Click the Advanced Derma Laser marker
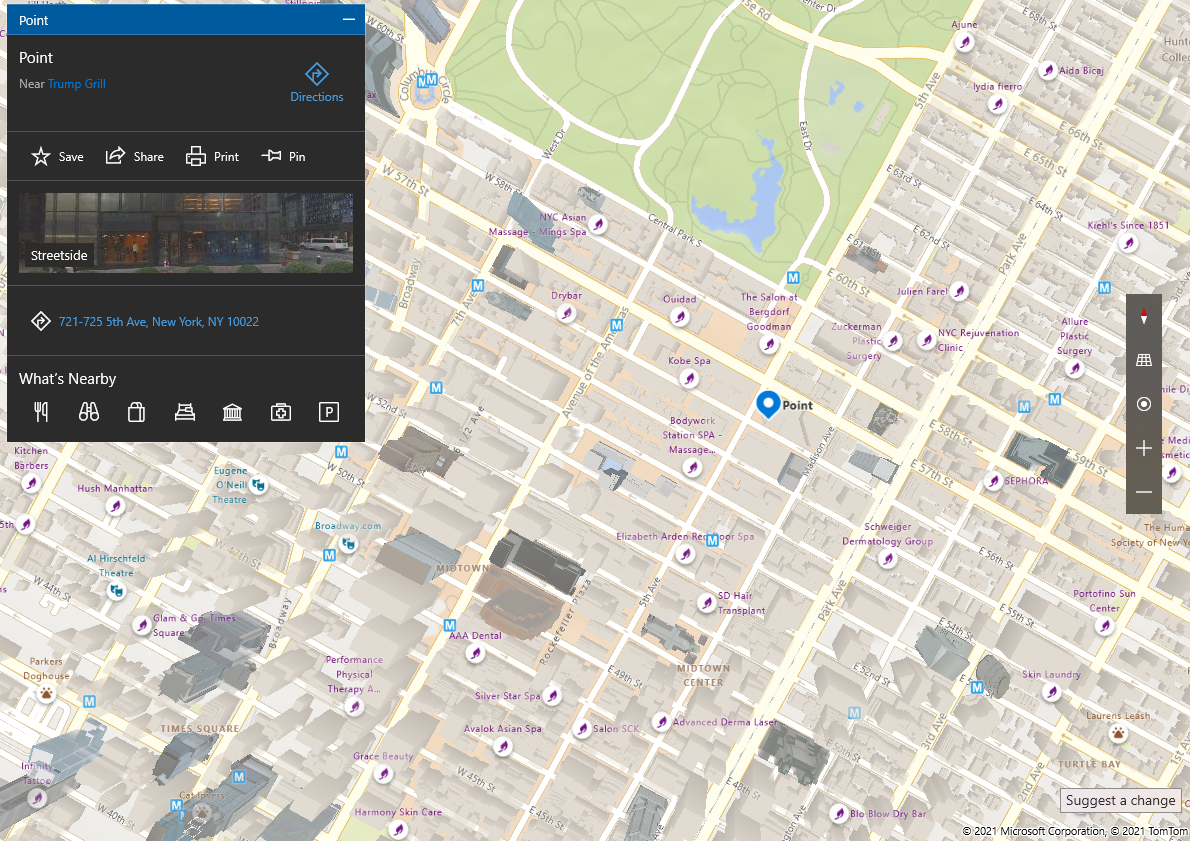The image size is (1190, 841). (662, 722)
